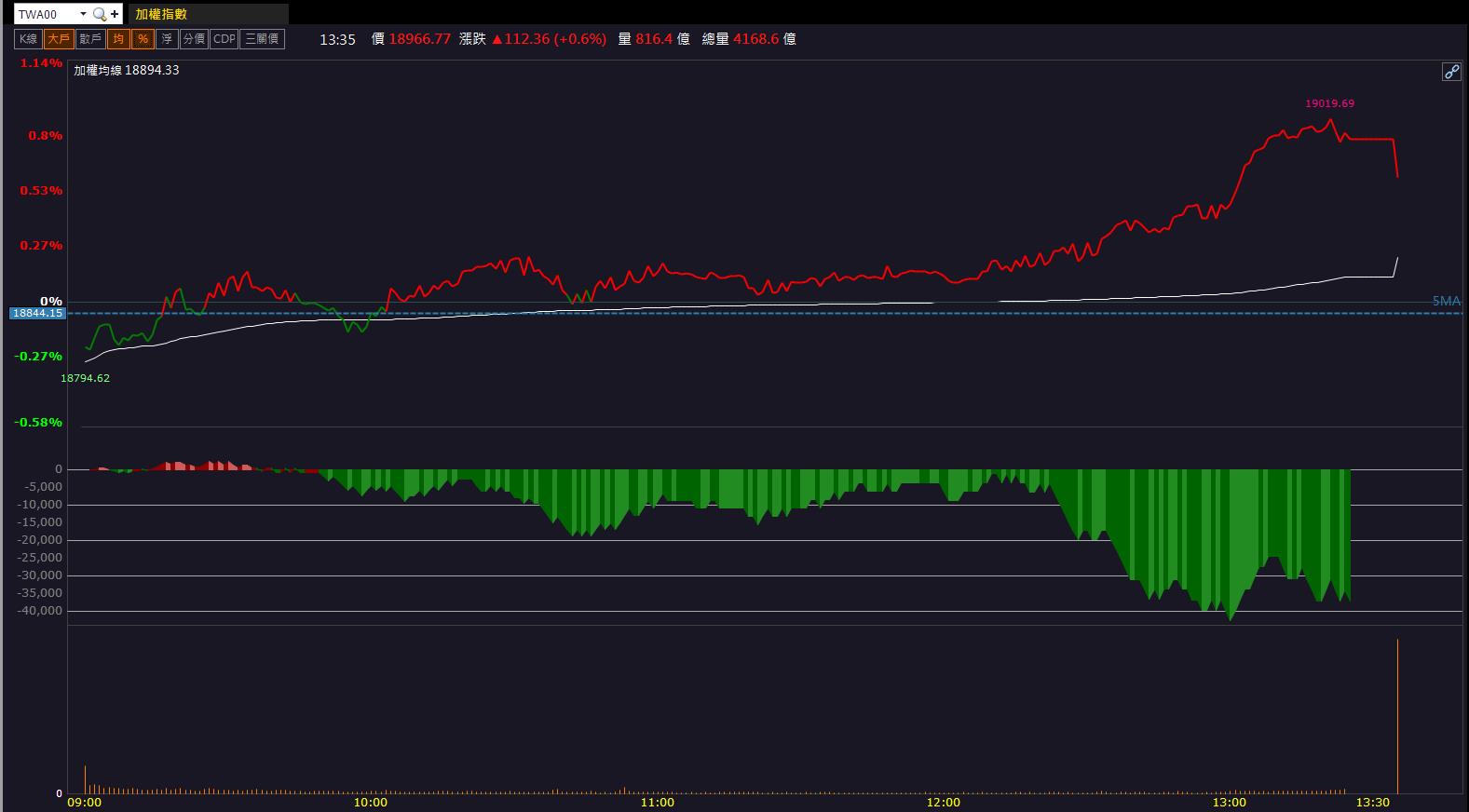1469x812 pixels.
Task: Show the 分價 price distribution view
Action: tap(194, 39)
